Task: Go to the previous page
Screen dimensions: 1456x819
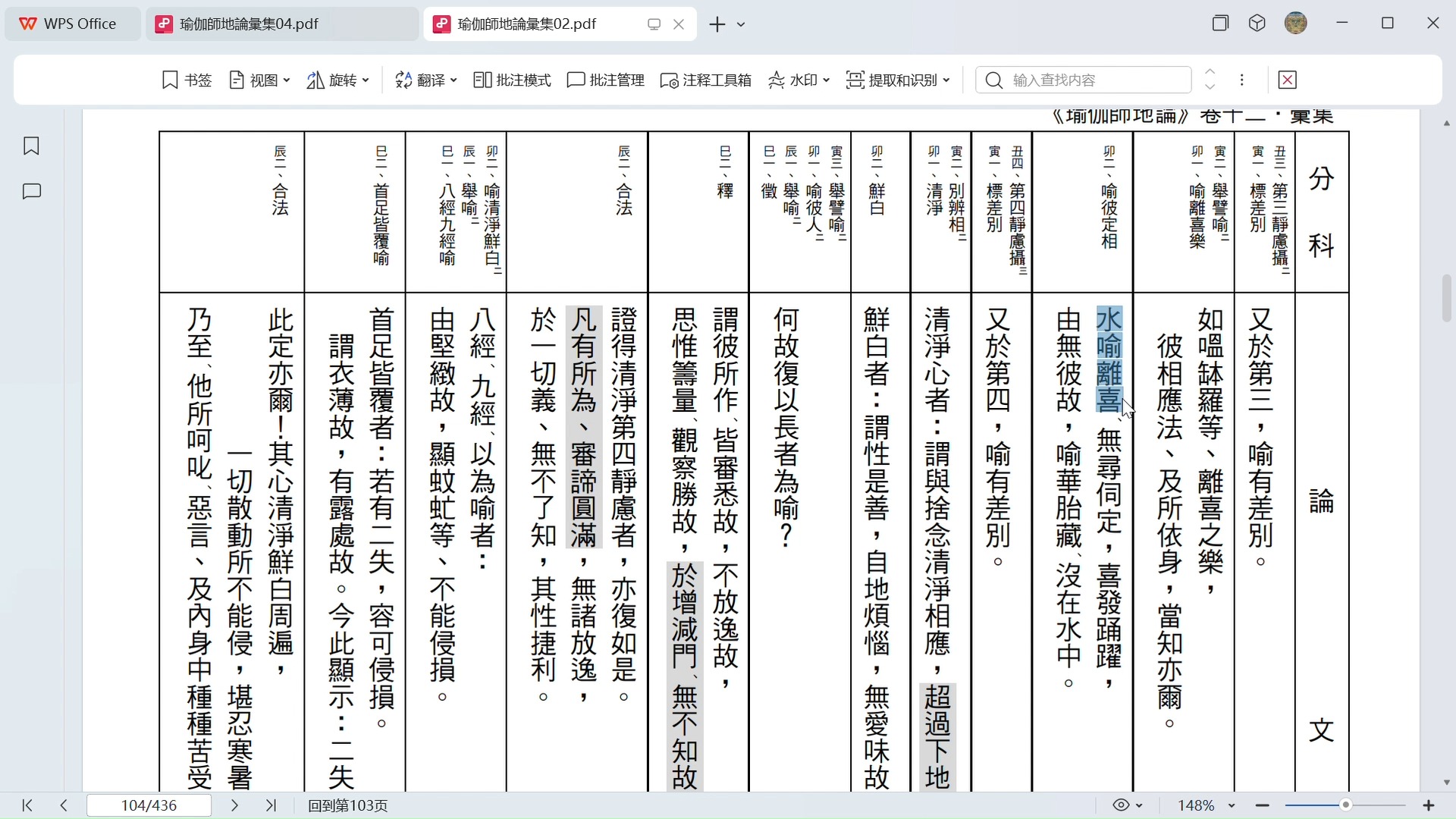Action: (64, 805)
